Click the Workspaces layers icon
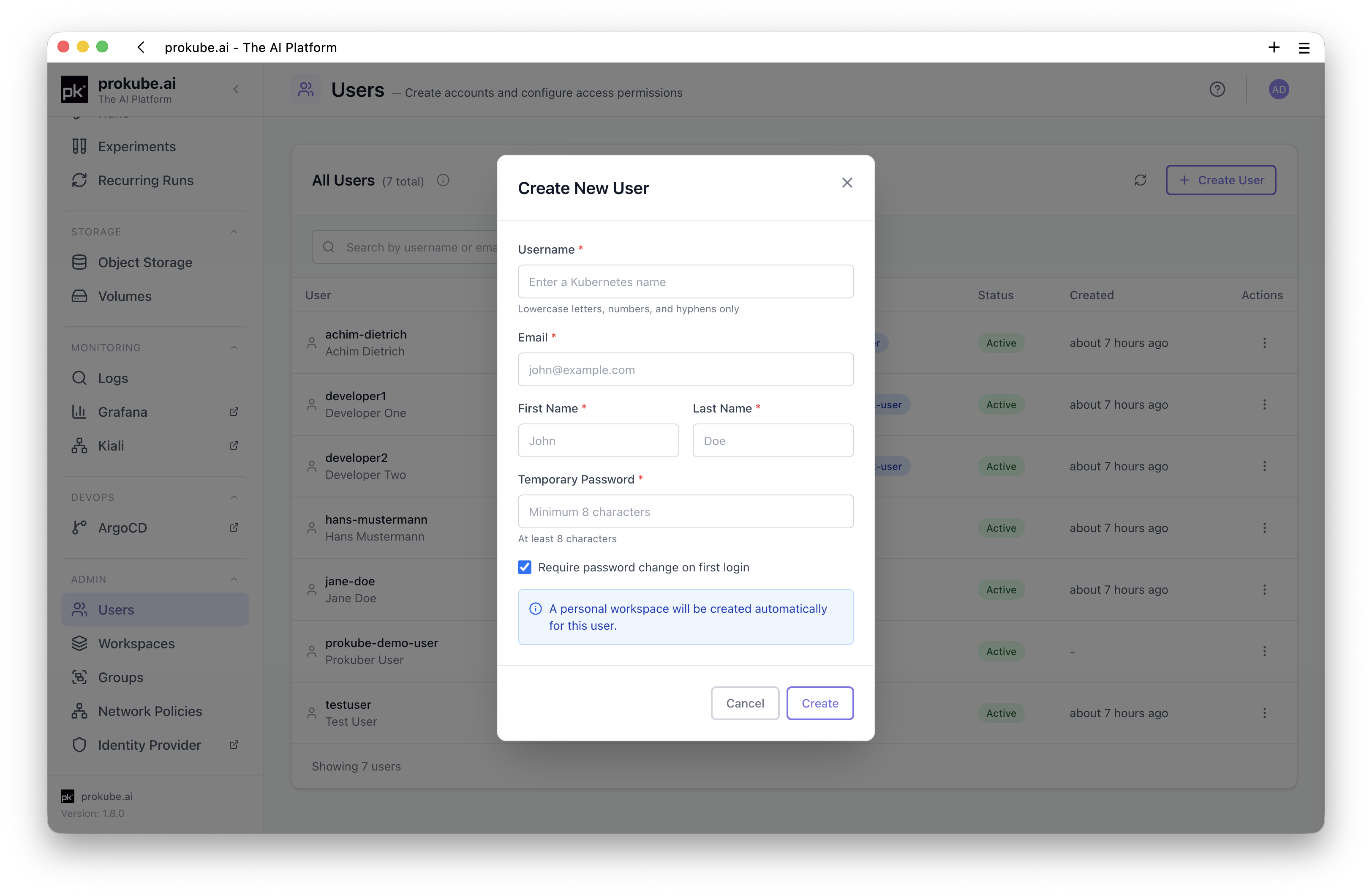 point(79,643)
